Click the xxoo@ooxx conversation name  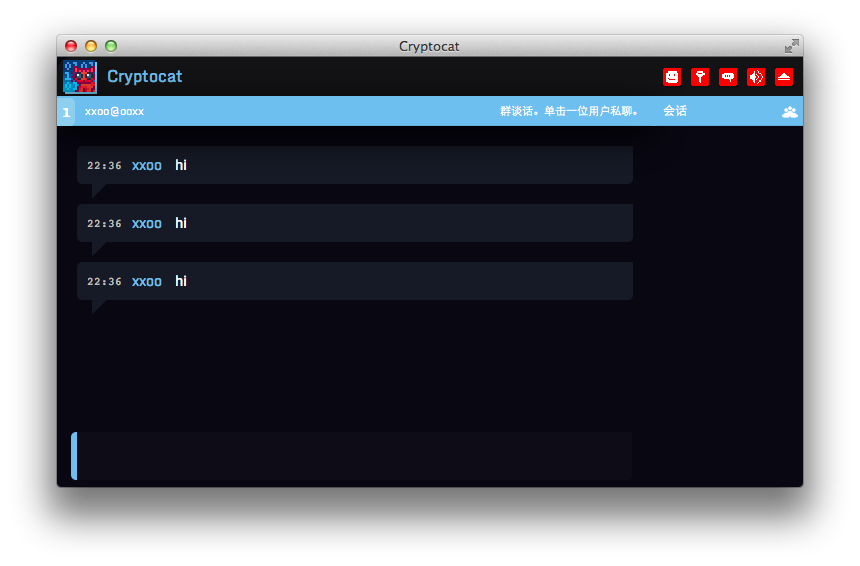pos(114,111)
